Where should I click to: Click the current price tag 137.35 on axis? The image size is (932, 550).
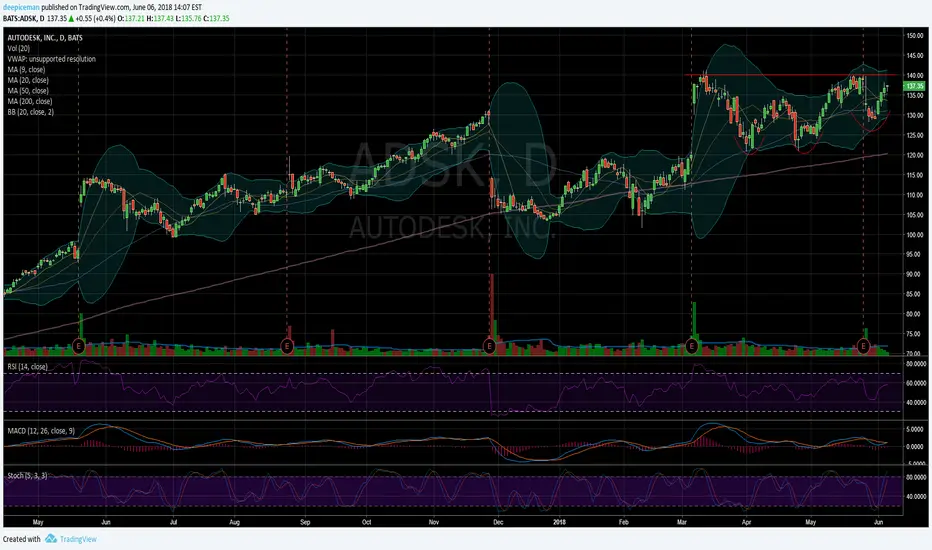point(914,86)
